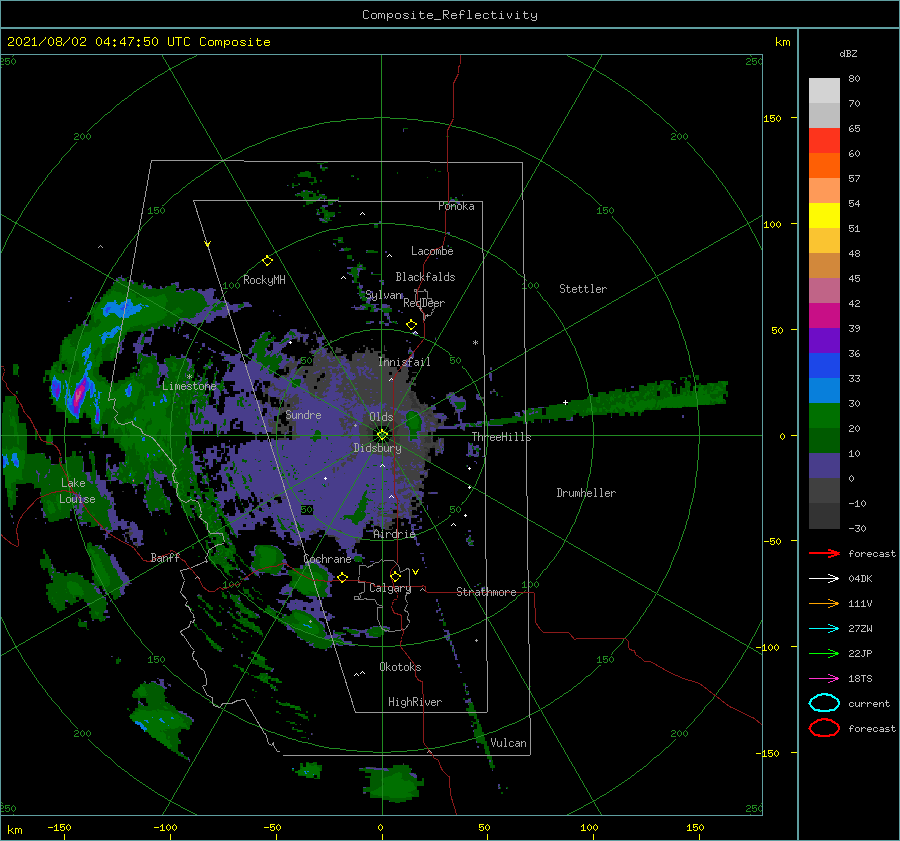Click the Stettler city label
Viewport: 900px width, 841px height.
point(583,289)
